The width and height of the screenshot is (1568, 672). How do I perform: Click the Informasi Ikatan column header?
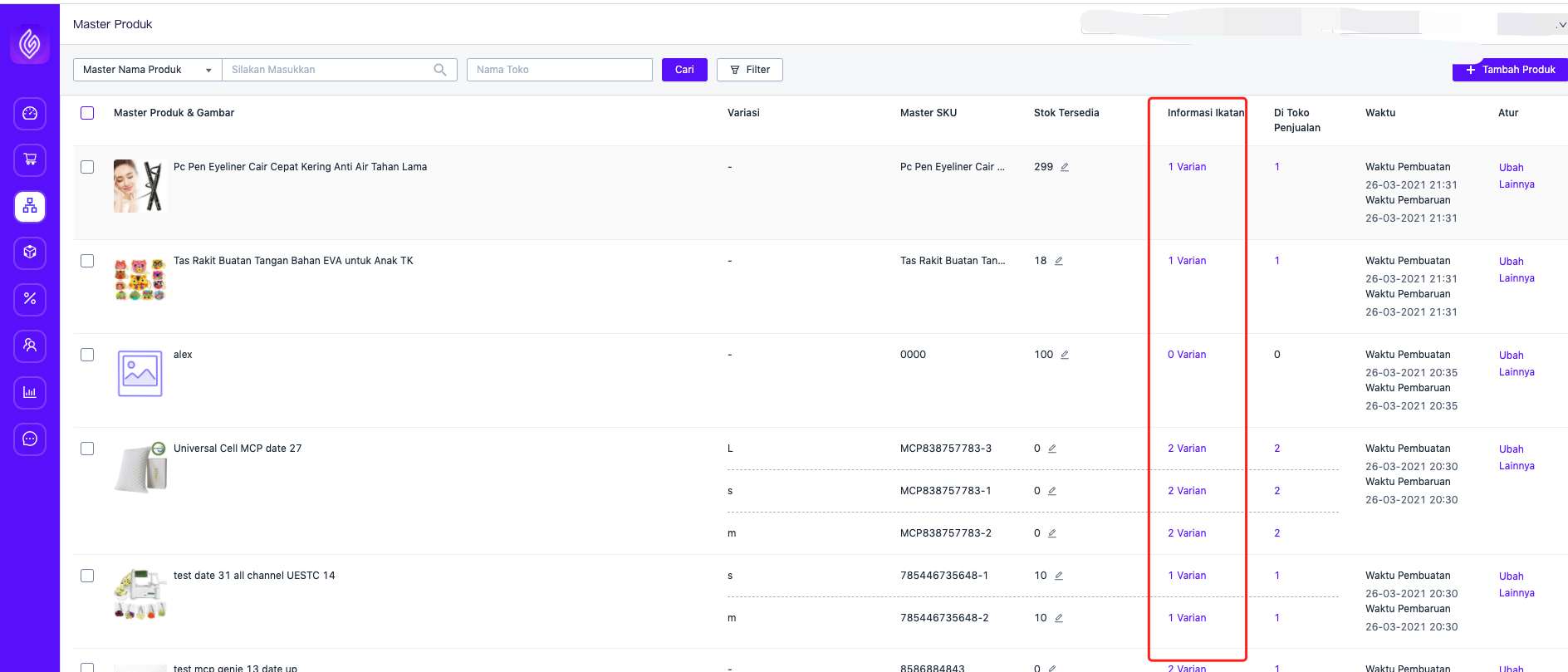[1206, 113]
